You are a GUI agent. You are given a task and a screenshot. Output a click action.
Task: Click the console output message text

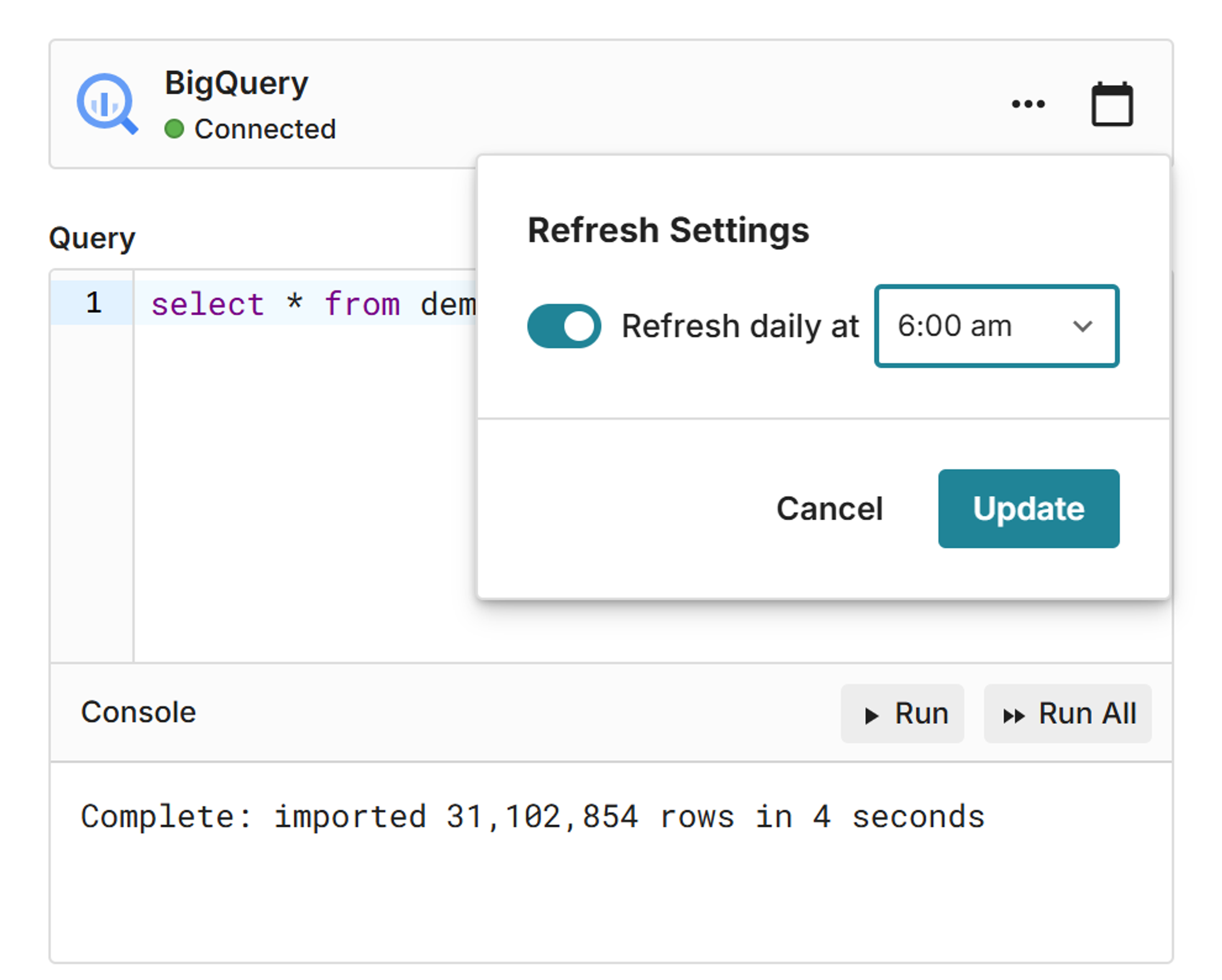[532, 817]
